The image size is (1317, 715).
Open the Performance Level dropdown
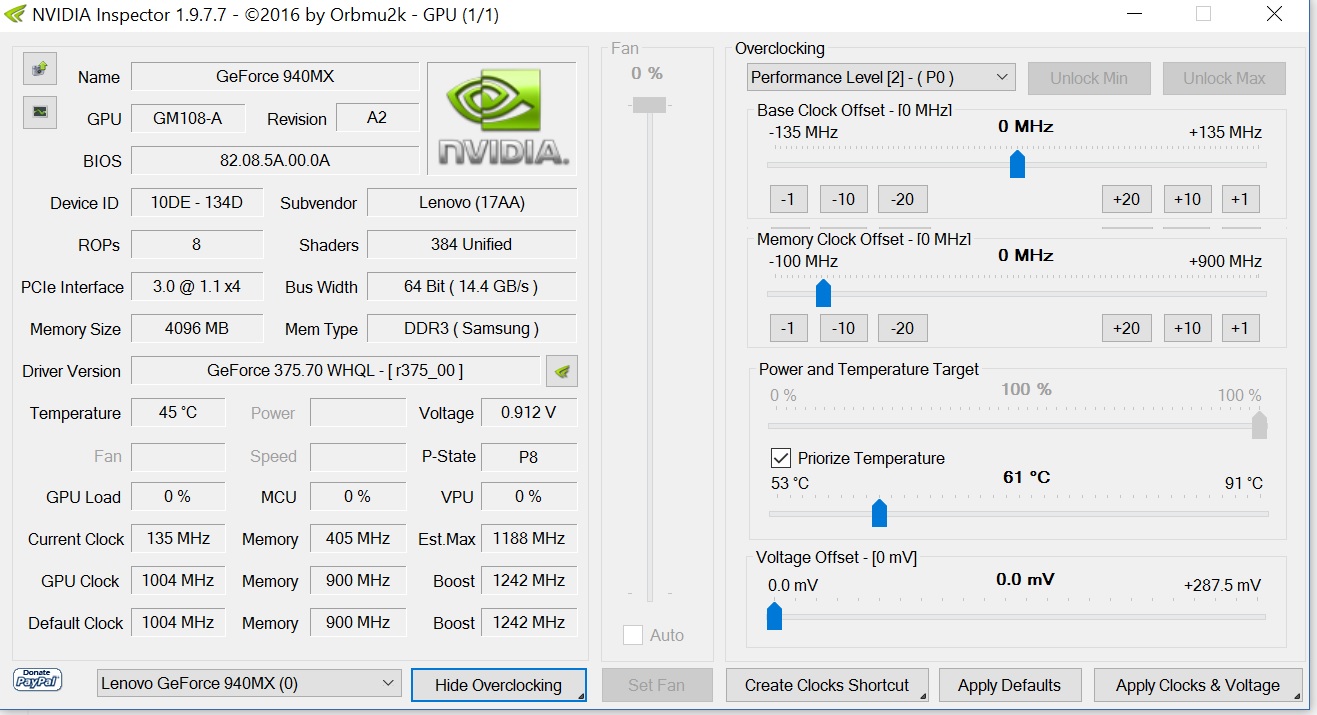(881, 77)
